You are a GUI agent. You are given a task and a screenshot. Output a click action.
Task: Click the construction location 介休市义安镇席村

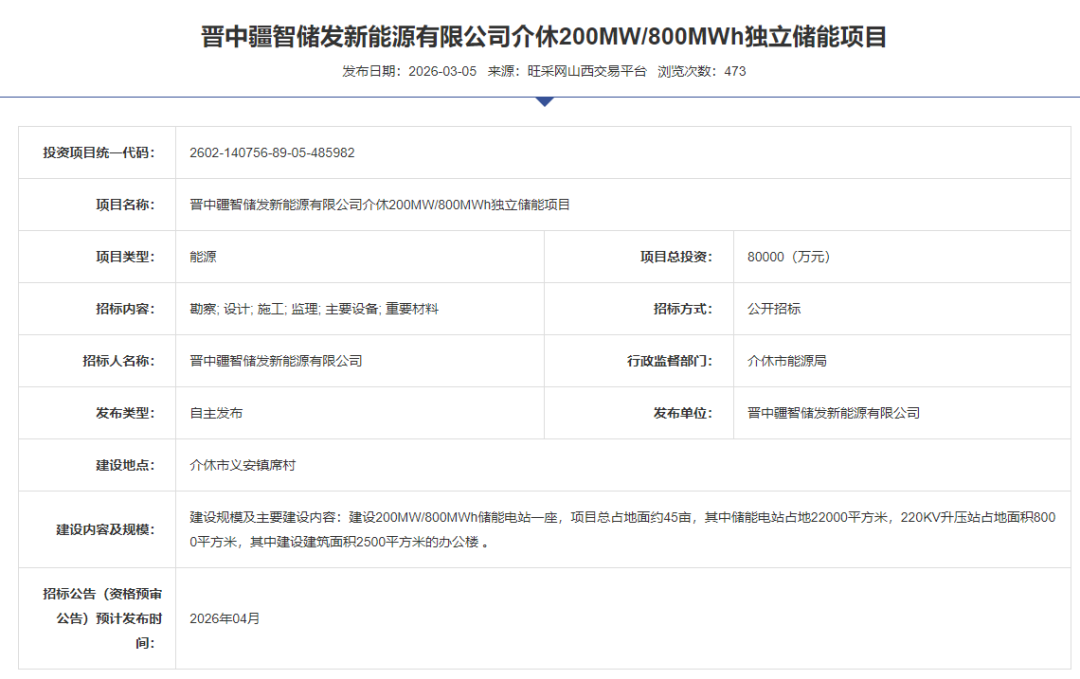click(243, 465)
